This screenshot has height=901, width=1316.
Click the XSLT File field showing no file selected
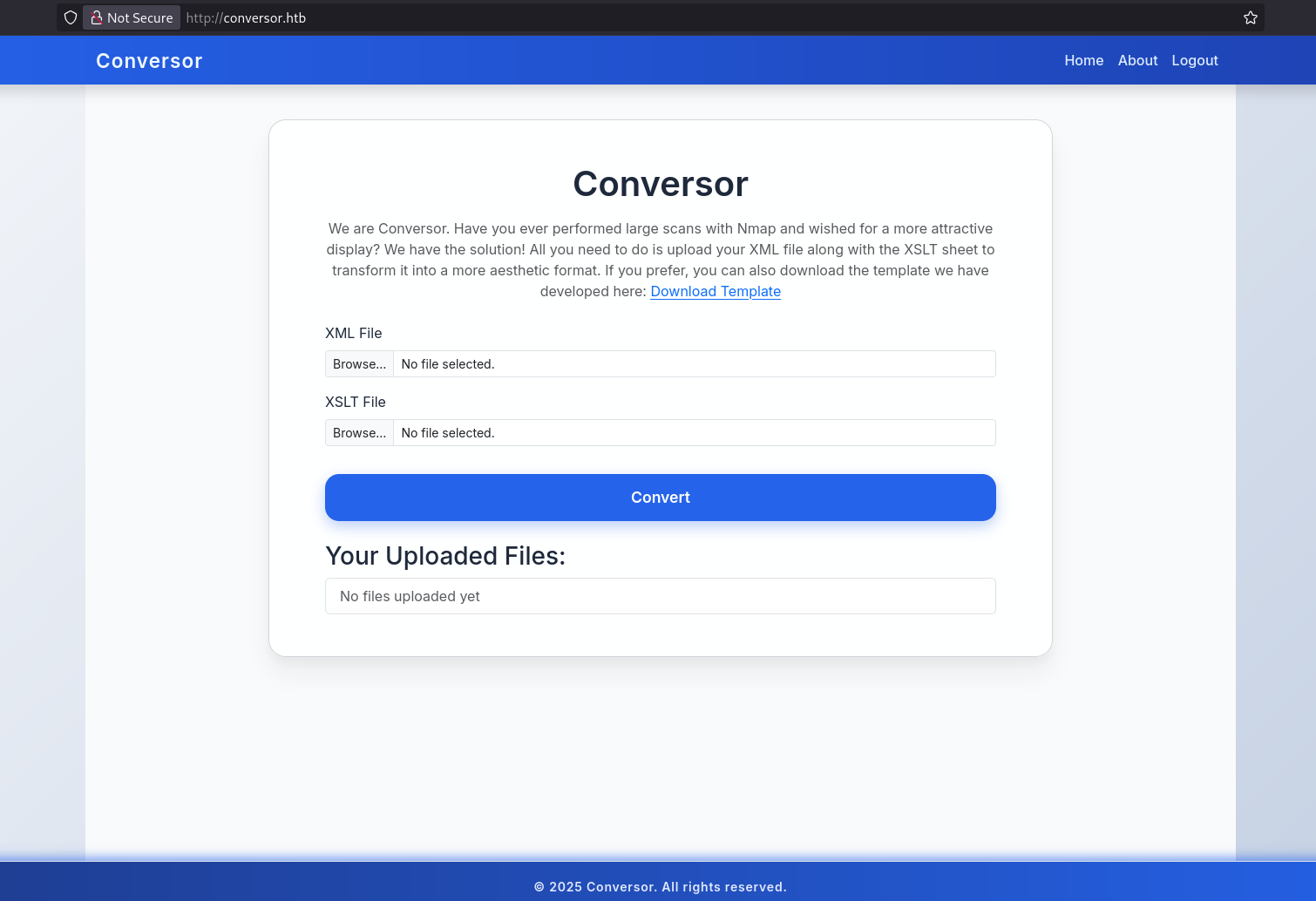click(661, 433)
